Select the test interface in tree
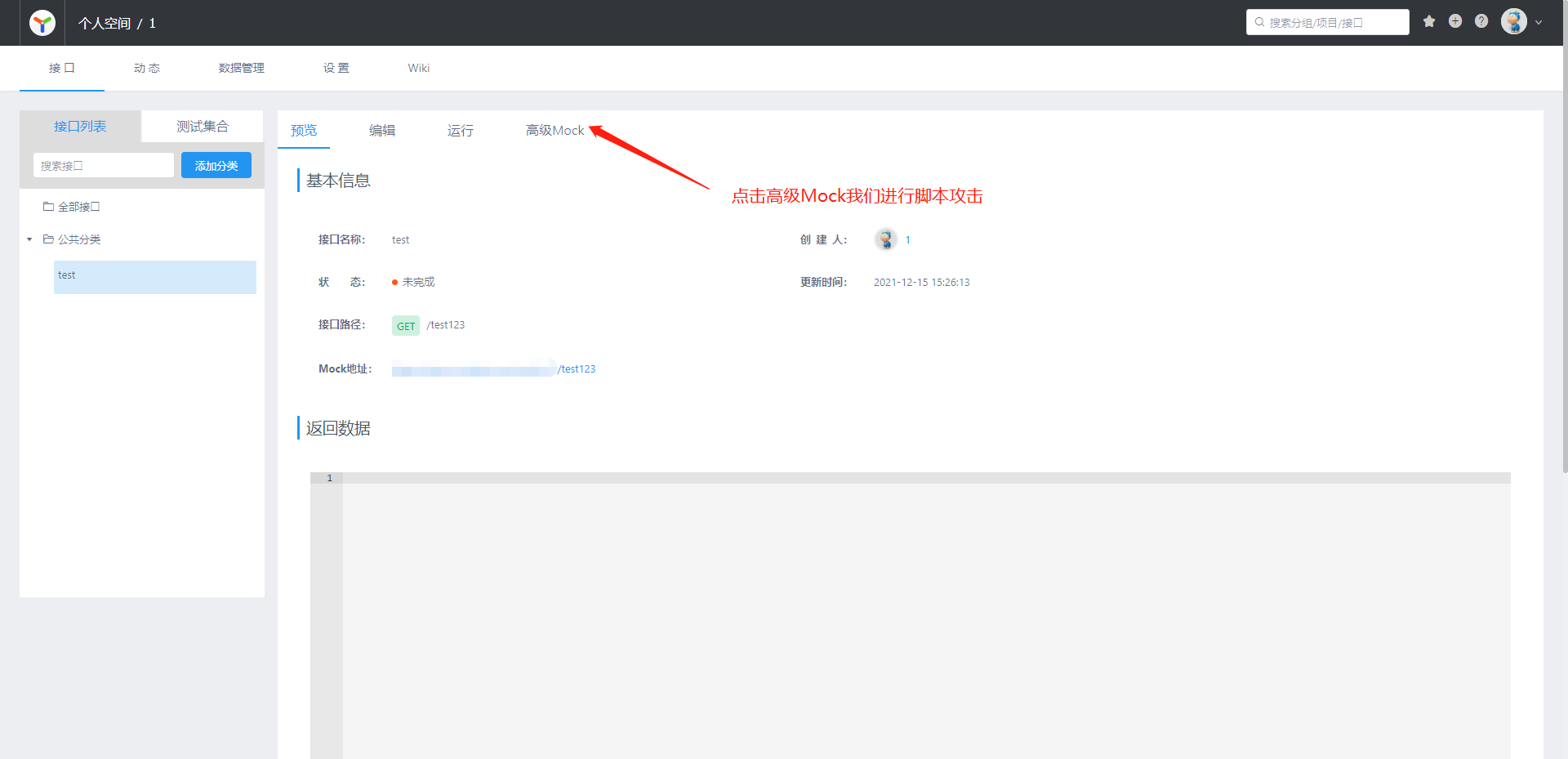Image resolution: width=1568 pixels, height=759 pixels. [154, 276]
